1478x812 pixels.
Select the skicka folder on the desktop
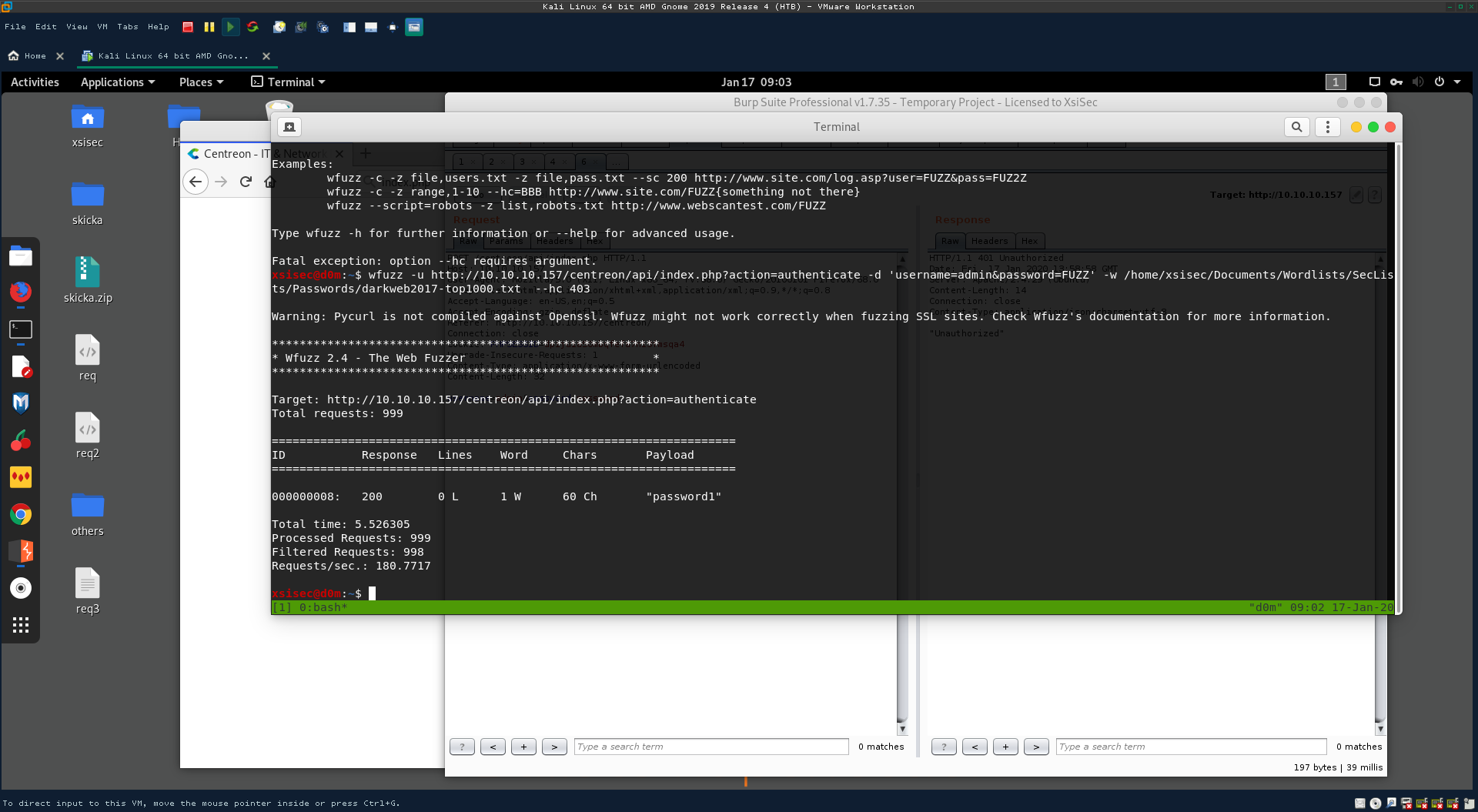click(87, 204)
